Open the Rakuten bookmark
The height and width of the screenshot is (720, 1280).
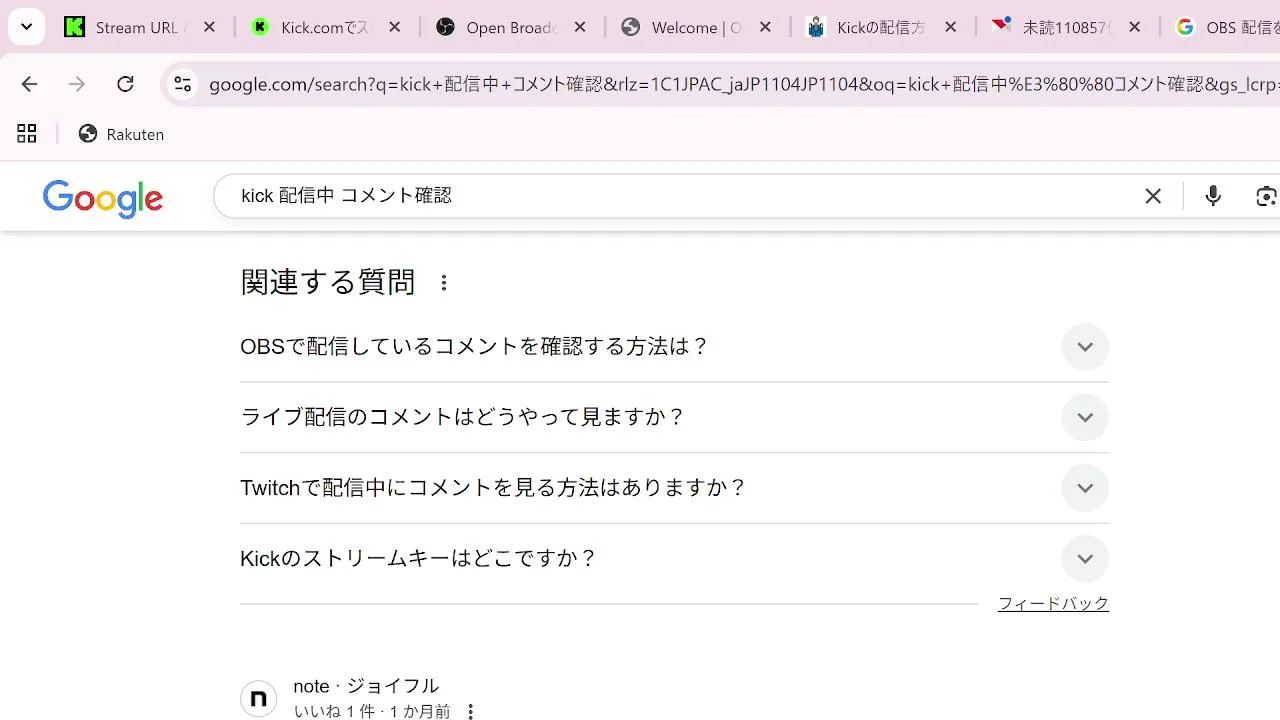pyautogui.click(x=121, y=134)
